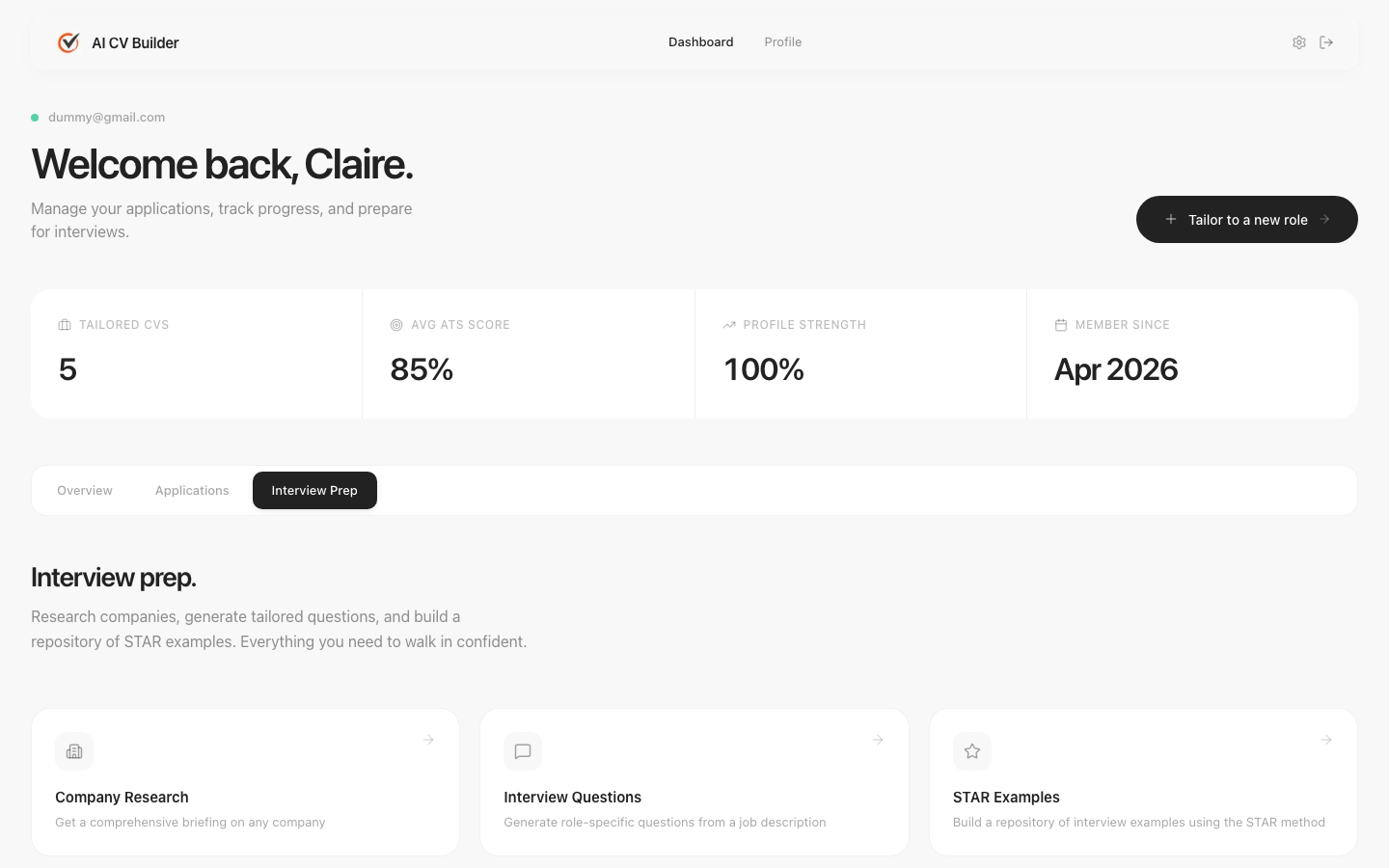
Task: Open the STAR Examples card
Action: click(1143, 782)
